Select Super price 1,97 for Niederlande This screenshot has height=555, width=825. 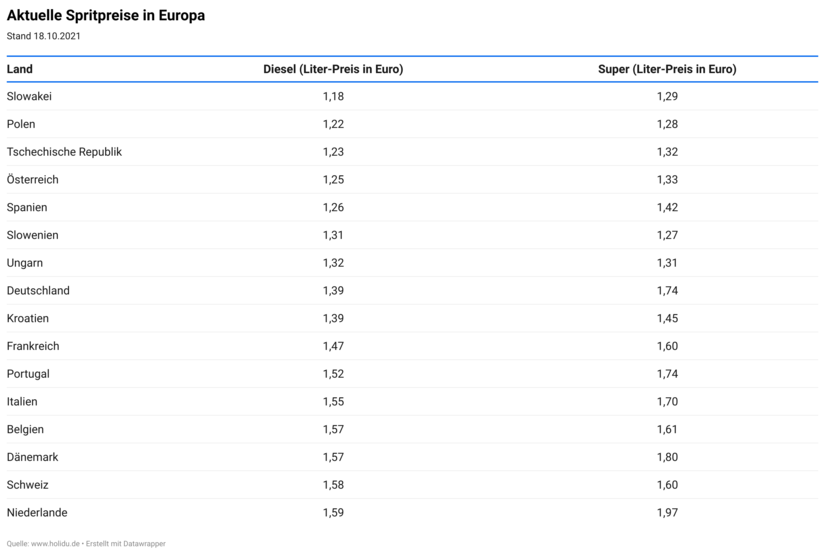coord(667,512)
